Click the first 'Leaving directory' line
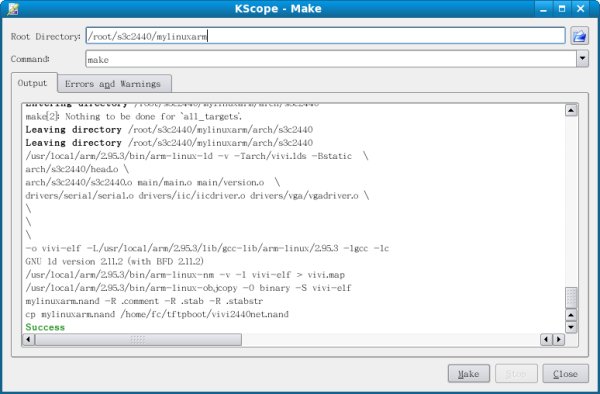This screenshot has height=394, width=600. tap(169, 130)
